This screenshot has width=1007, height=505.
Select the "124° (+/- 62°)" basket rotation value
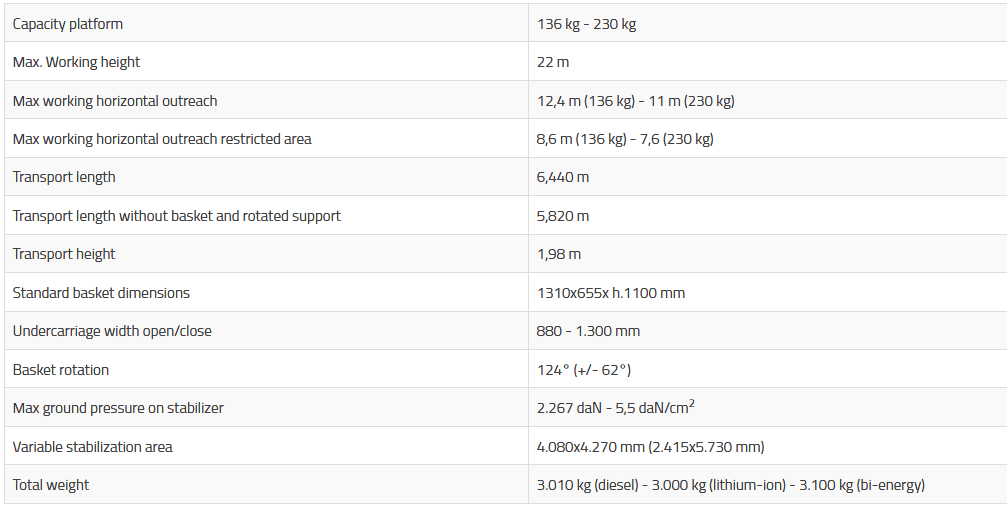[x=584, y=370]
